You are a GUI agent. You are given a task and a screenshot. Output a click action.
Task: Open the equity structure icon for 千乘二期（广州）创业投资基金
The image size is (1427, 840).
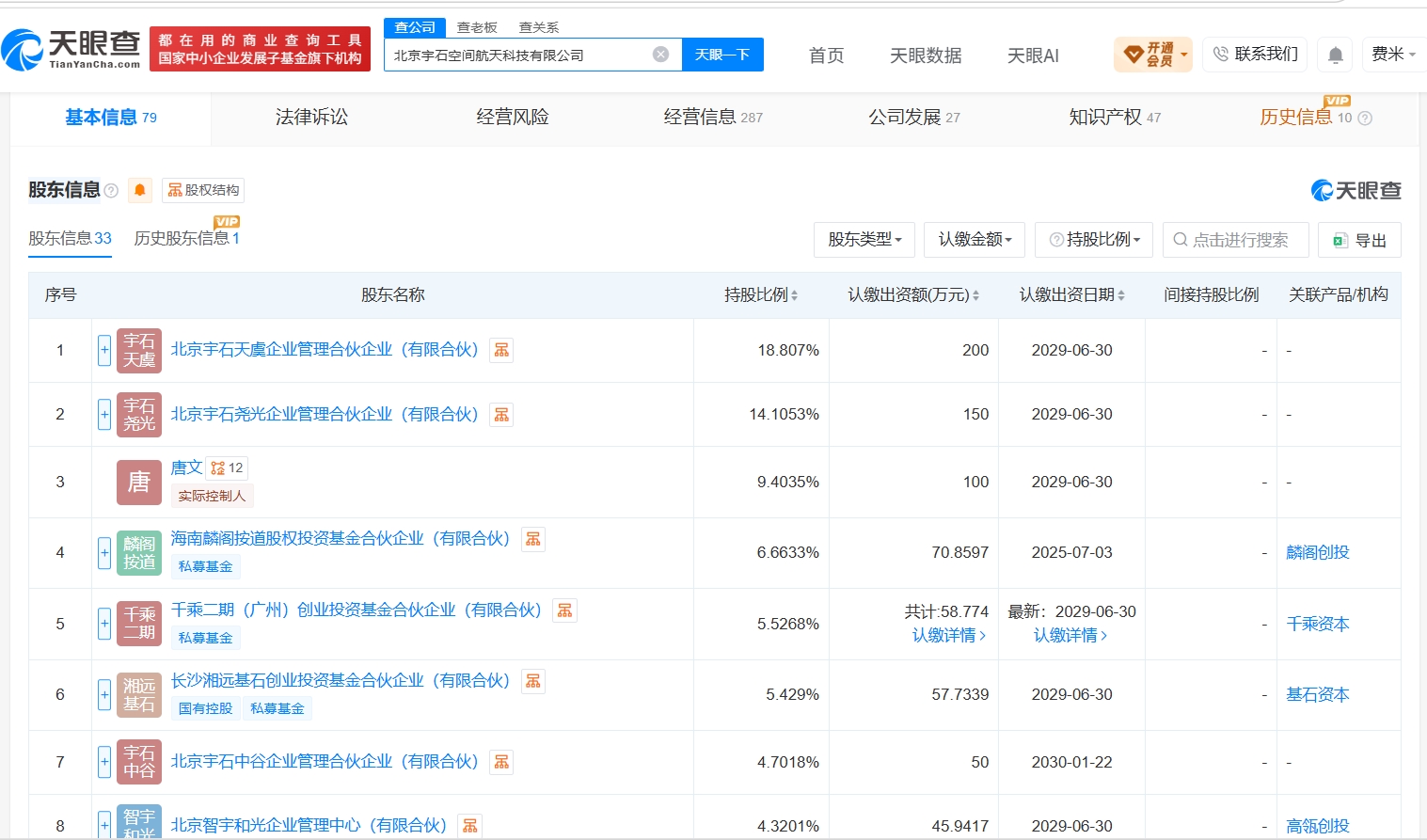point(564,610)
